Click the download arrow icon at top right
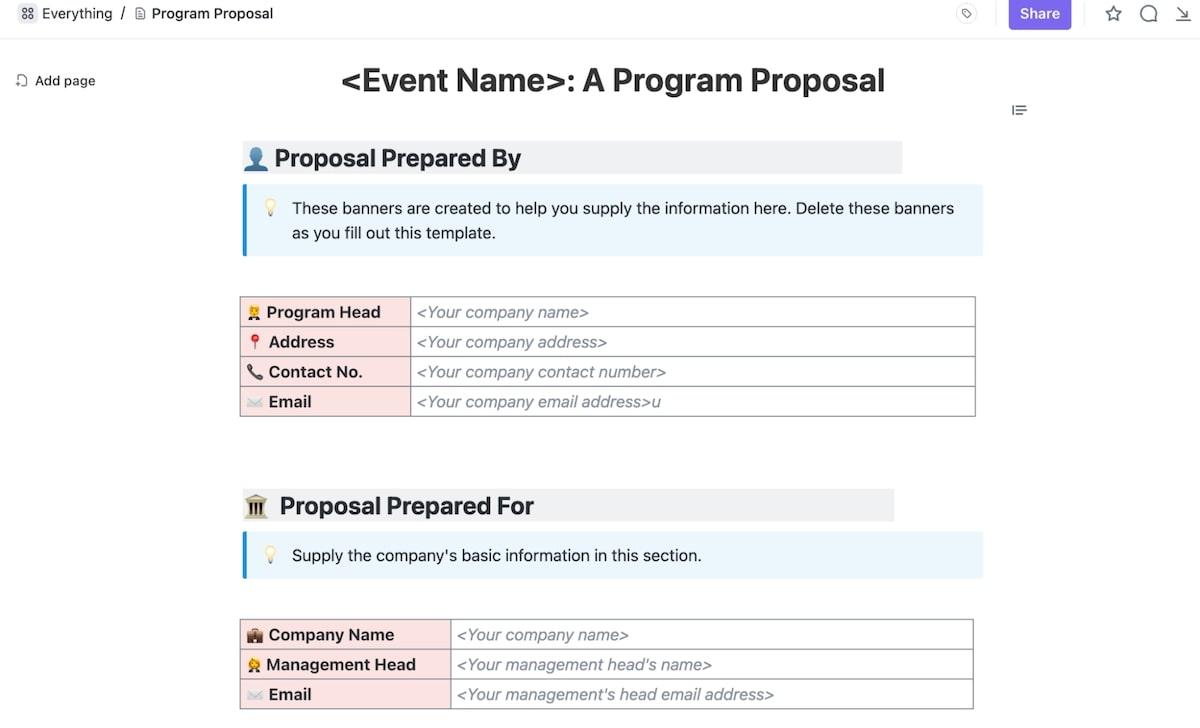The height and width of the screenshot is (728, 1200). tap(1182, 14)
